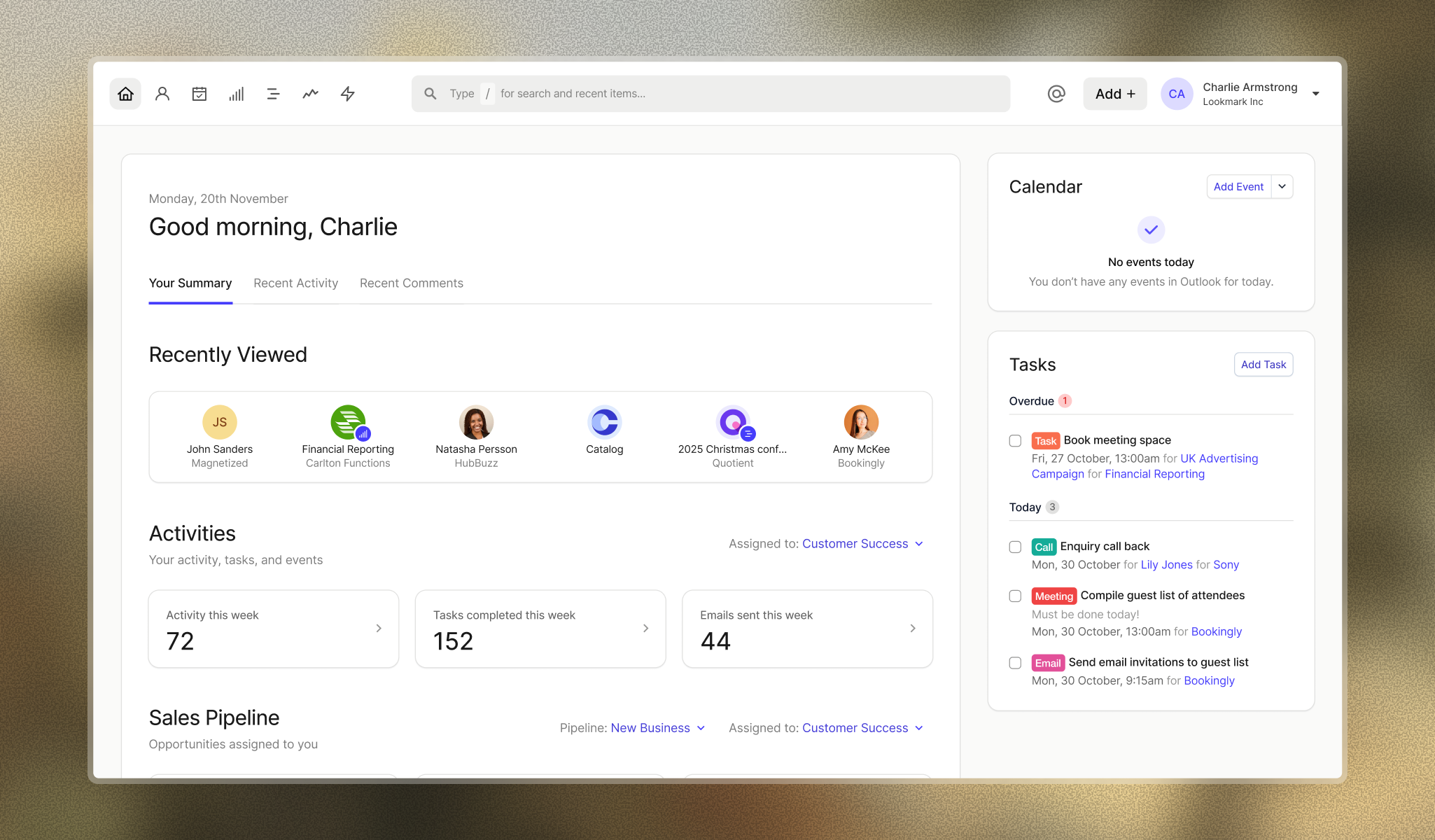Open the line graph reports icon
The image size is (1435, 840).
coord(310,94)
